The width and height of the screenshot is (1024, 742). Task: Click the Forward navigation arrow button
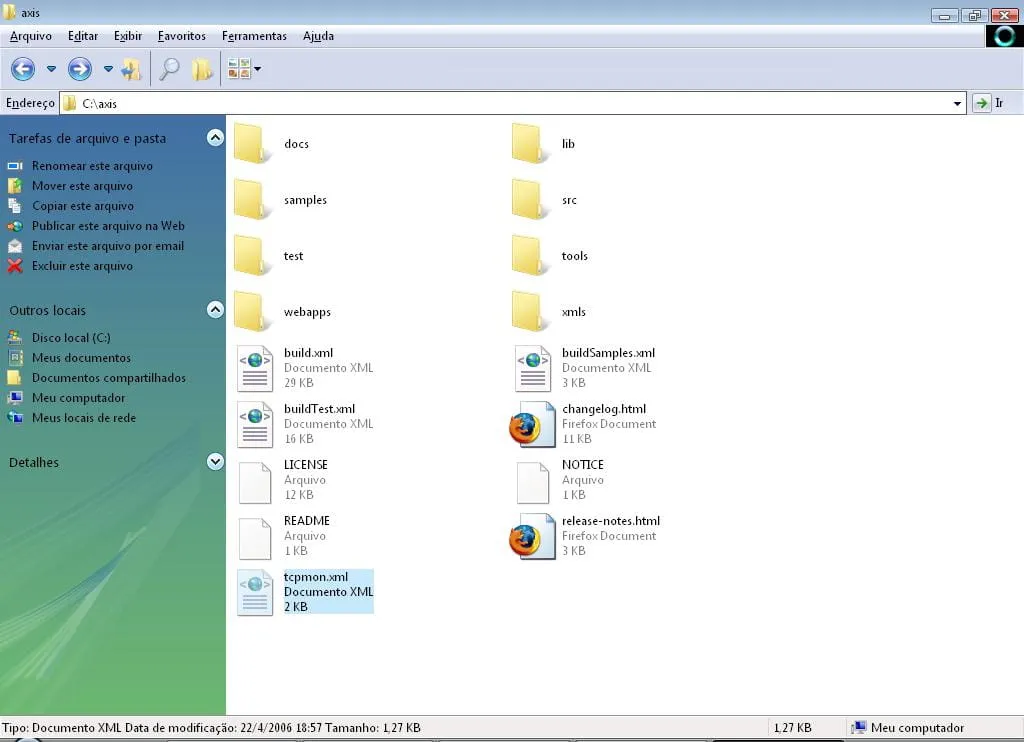click(x=80, y=69)
